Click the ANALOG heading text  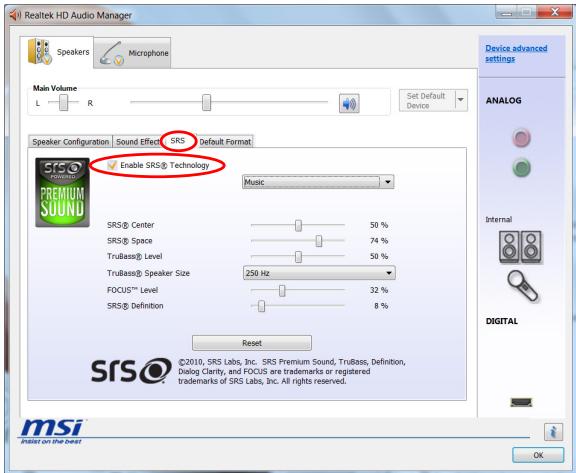coord(503,101)
